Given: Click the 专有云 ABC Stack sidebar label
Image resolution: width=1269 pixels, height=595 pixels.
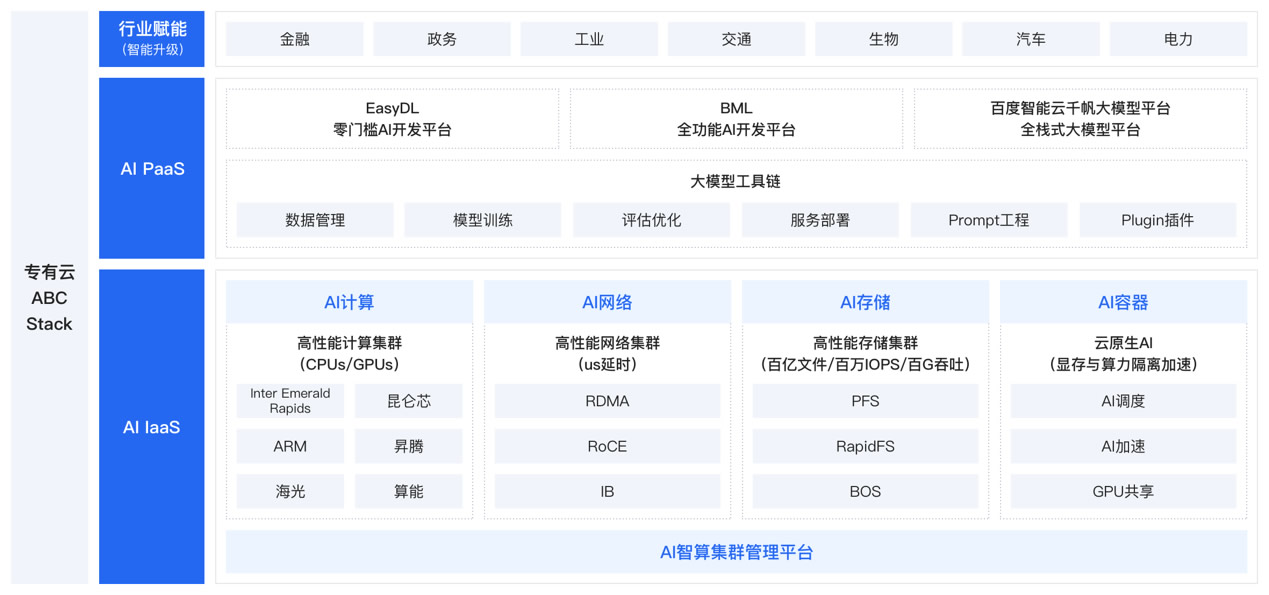Looking at the screenshot, I should tap(50, 298).
